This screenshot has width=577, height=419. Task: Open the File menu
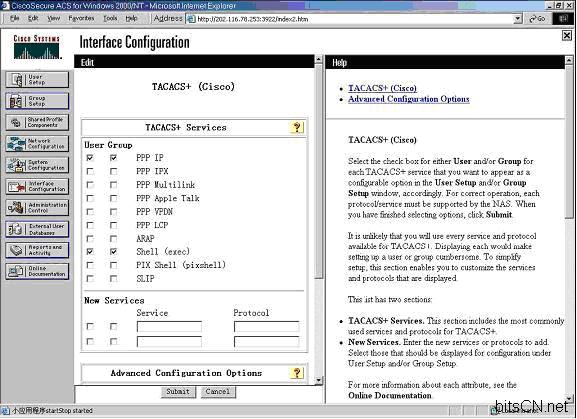click(14, 18)
